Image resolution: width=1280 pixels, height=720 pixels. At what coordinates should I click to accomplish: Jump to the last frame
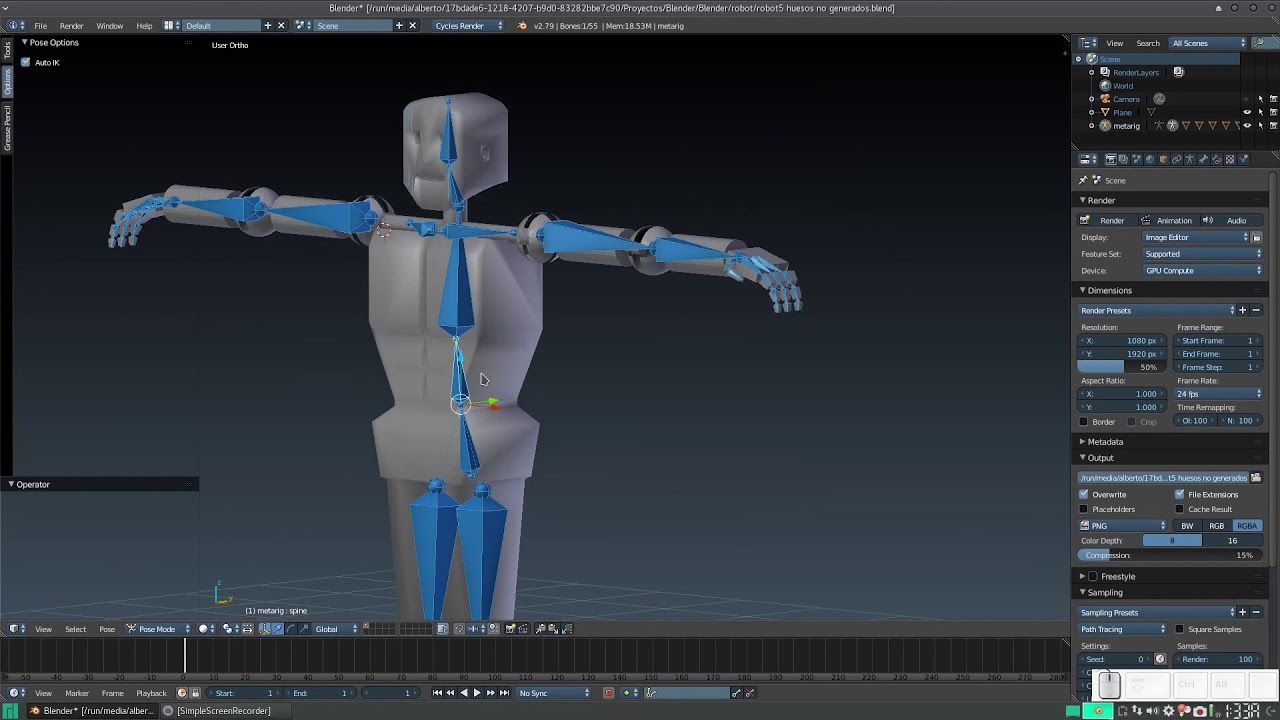[504, 693]
